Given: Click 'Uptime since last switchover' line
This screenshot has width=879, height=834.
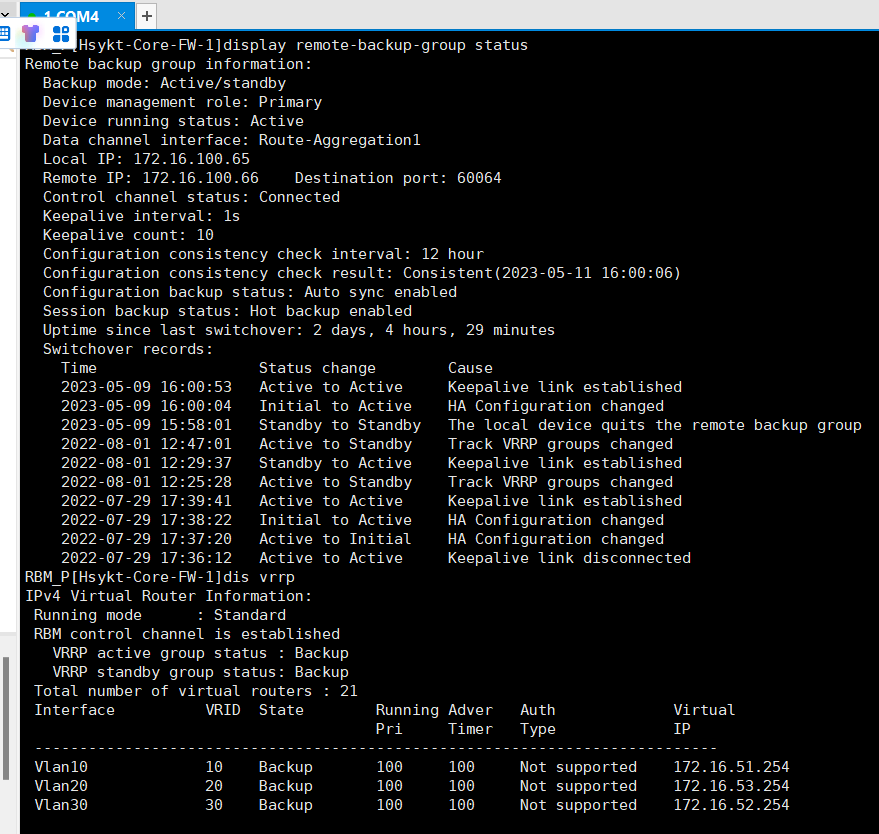Looking at the screenshot, I should pos(299,330).
